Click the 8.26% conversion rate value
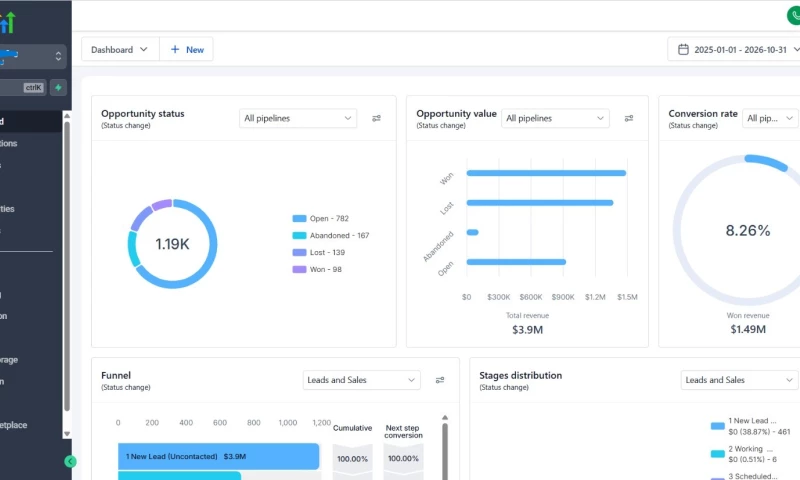Screen dimensions: 800x480 [748, 231]
